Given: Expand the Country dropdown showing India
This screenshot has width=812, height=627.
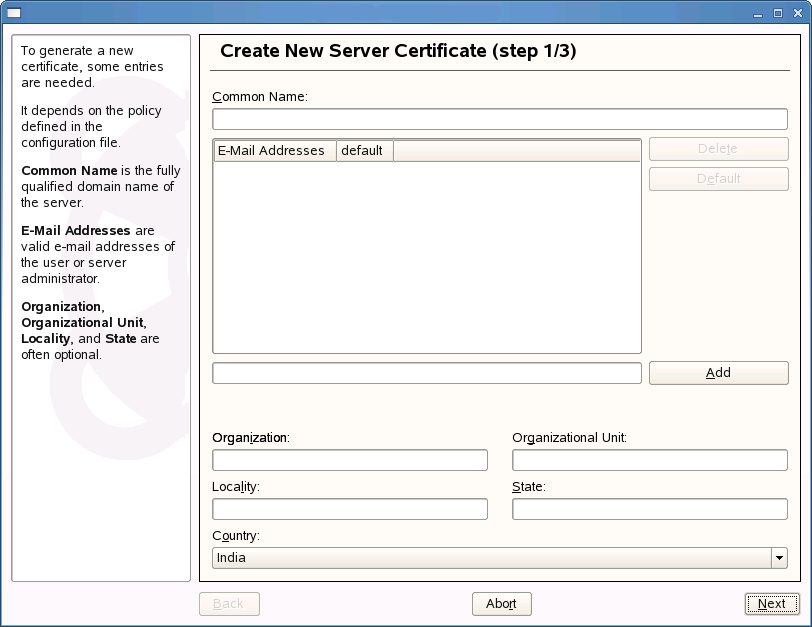Looking at the screenshot, I should (x=500, y=558).
